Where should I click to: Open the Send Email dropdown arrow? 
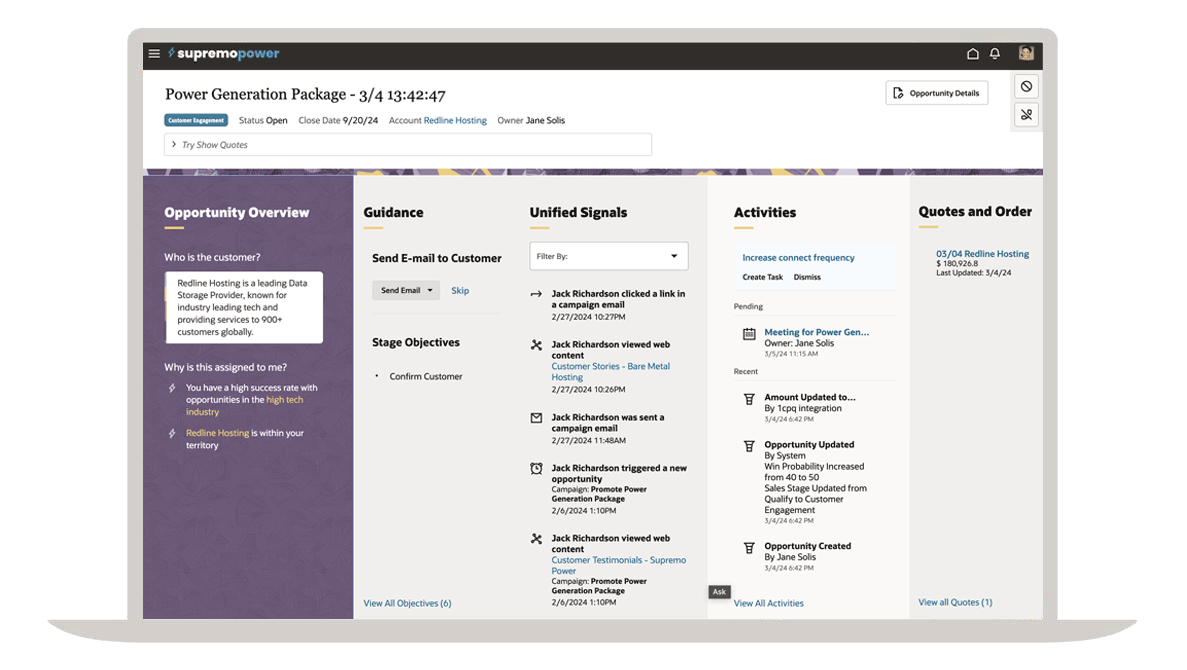430,291
